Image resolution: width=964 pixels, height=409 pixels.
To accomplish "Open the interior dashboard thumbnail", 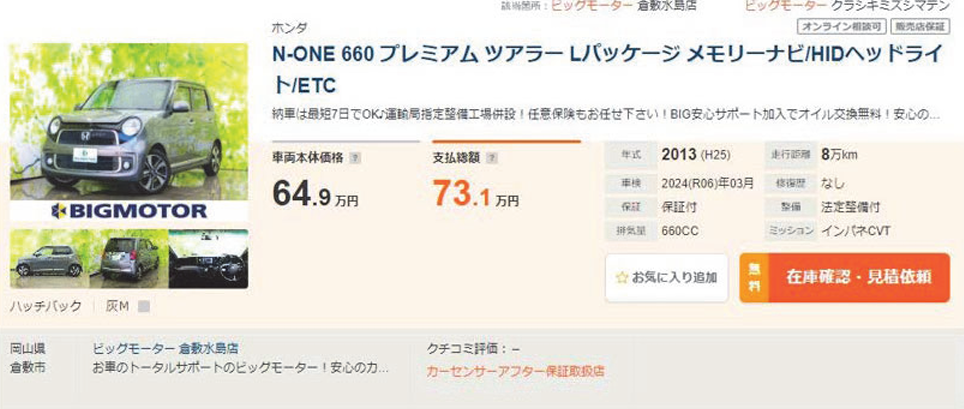I will (x=208, y=258).
